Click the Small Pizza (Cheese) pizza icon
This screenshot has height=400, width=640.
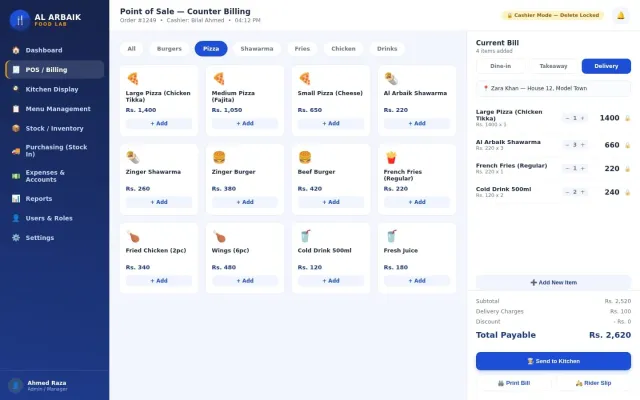(305, 78)
